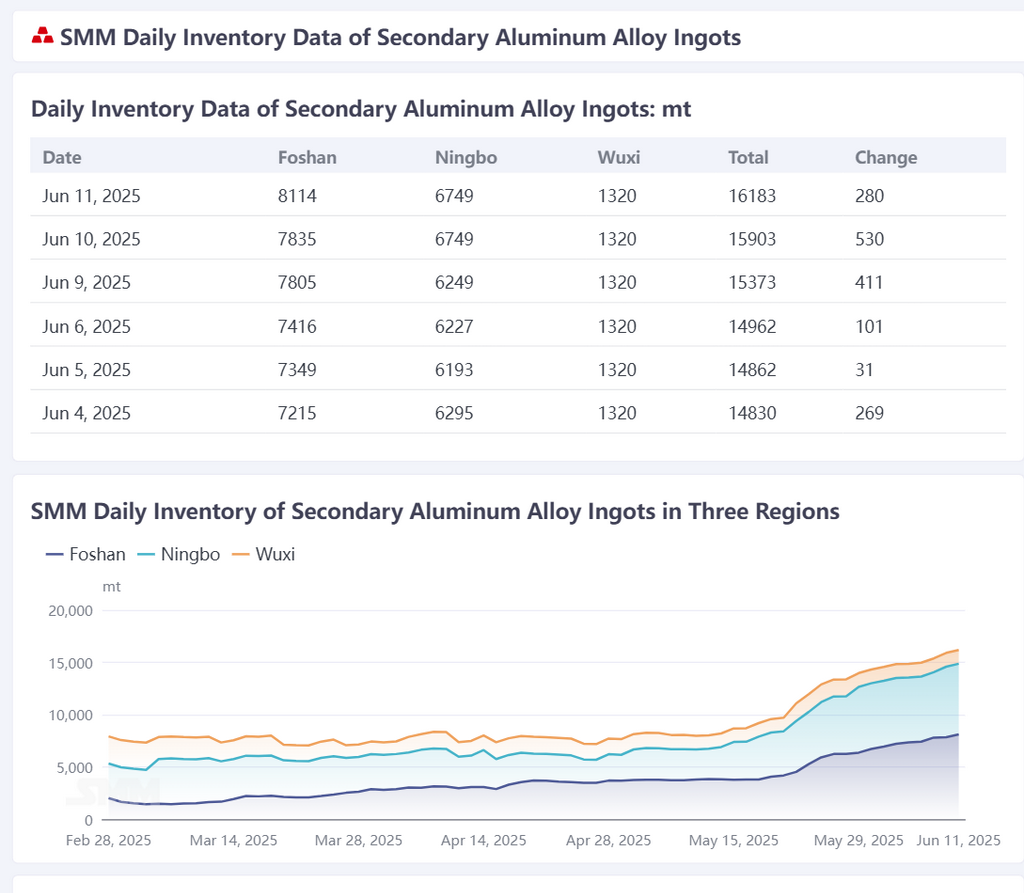Click the 5,000 y-axis label

(74, 768)
